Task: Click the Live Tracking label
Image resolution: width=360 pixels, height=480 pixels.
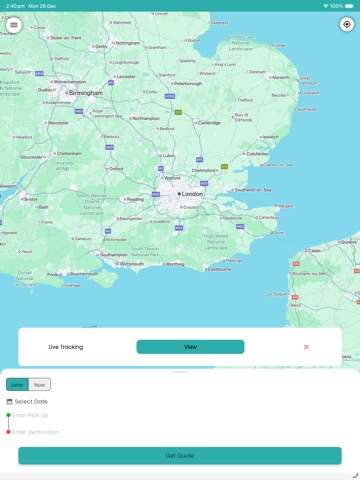Action: click(x=66, y=347)
